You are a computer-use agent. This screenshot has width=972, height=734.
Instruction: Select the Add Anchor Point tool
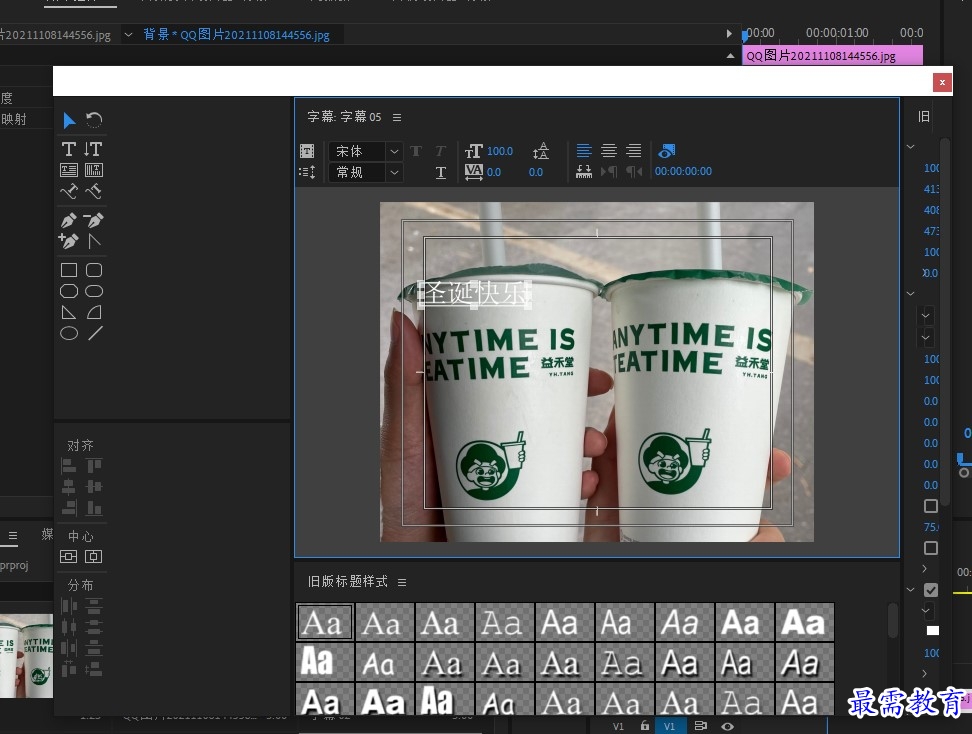click(x=69, y=241)
